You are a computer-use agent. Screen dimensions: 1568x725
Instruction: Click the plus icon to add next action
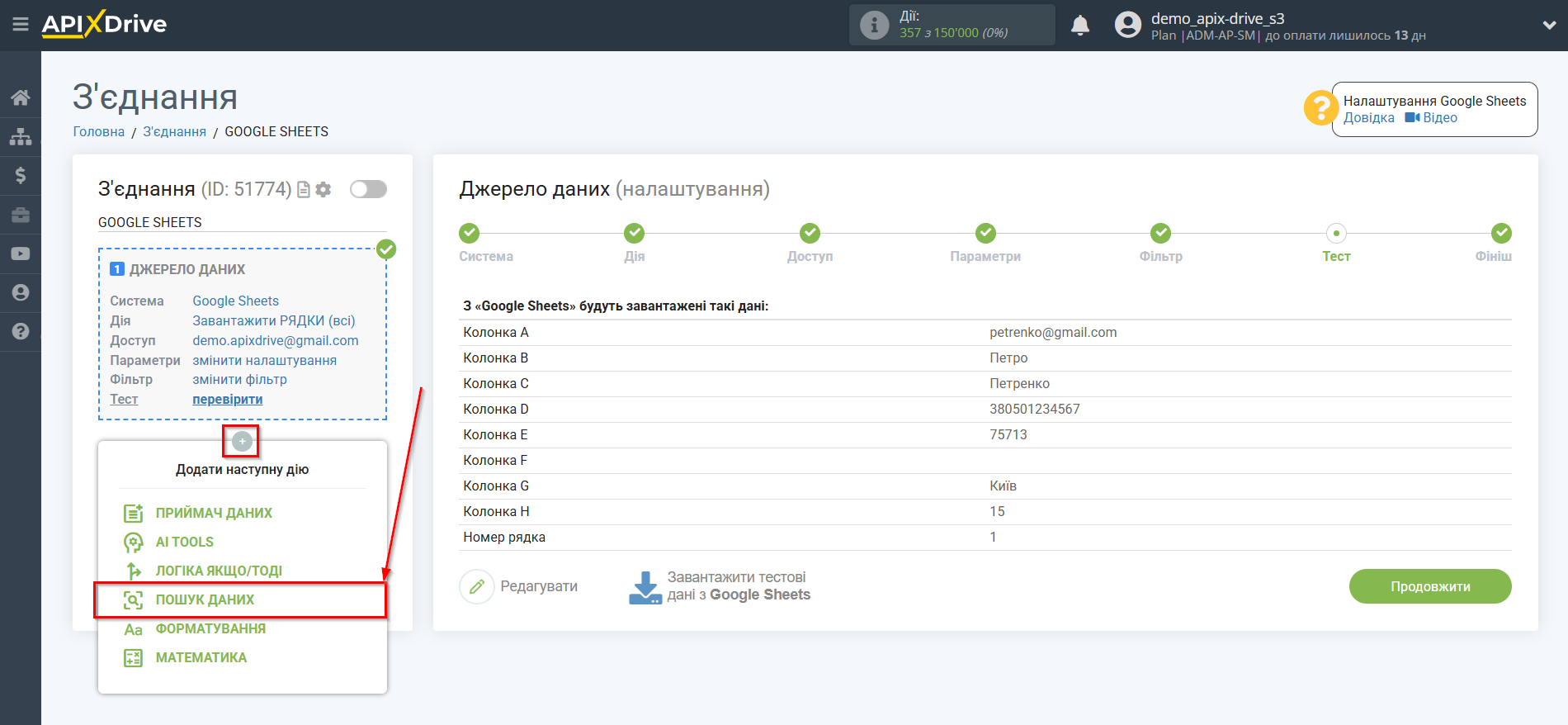[241, 442]
